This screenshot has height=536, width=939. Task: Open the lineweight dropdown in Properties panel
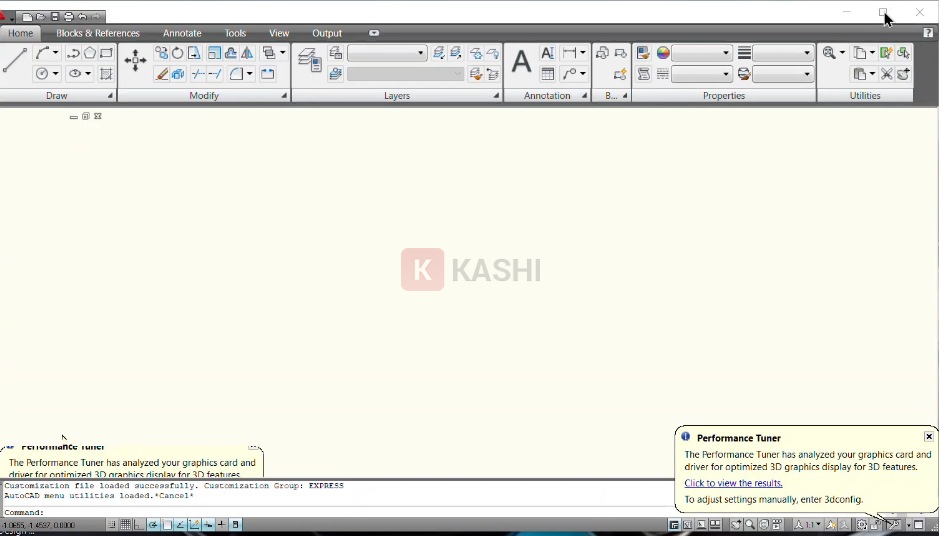783,53
